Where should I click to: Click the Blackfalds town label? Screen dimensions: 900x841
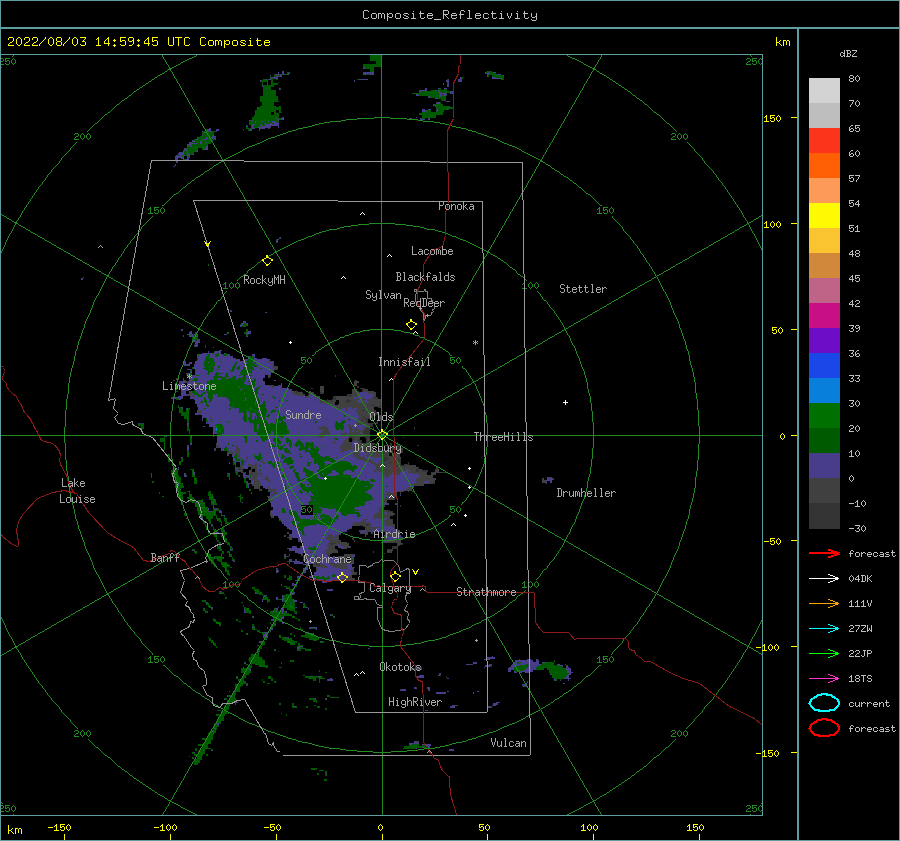(x=425, y=277)
